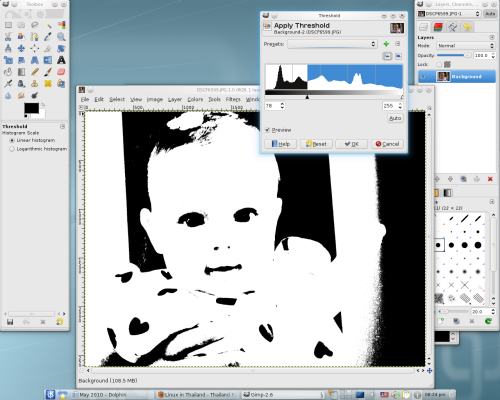The height and width of the screenshot is (400, 500).
Task: Open Help from Threshold dialog
Action: click(280, 144)
